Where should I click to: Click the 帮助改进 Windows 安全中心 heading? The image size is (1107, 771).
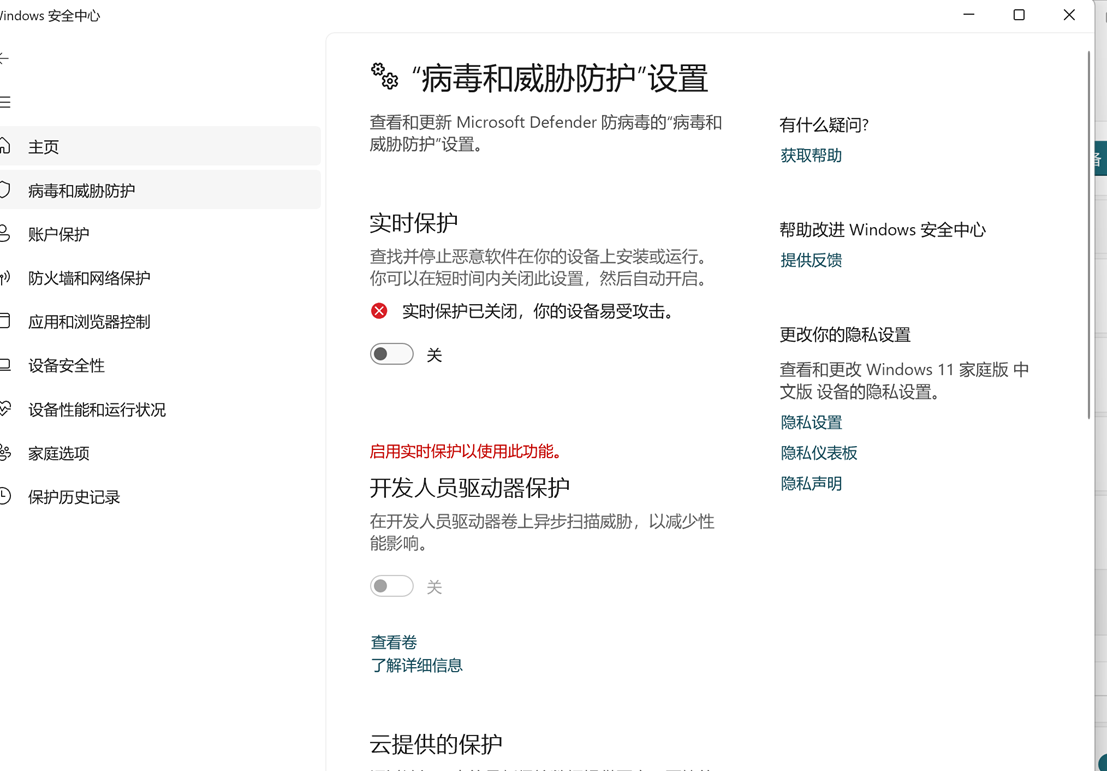(882, 229)
